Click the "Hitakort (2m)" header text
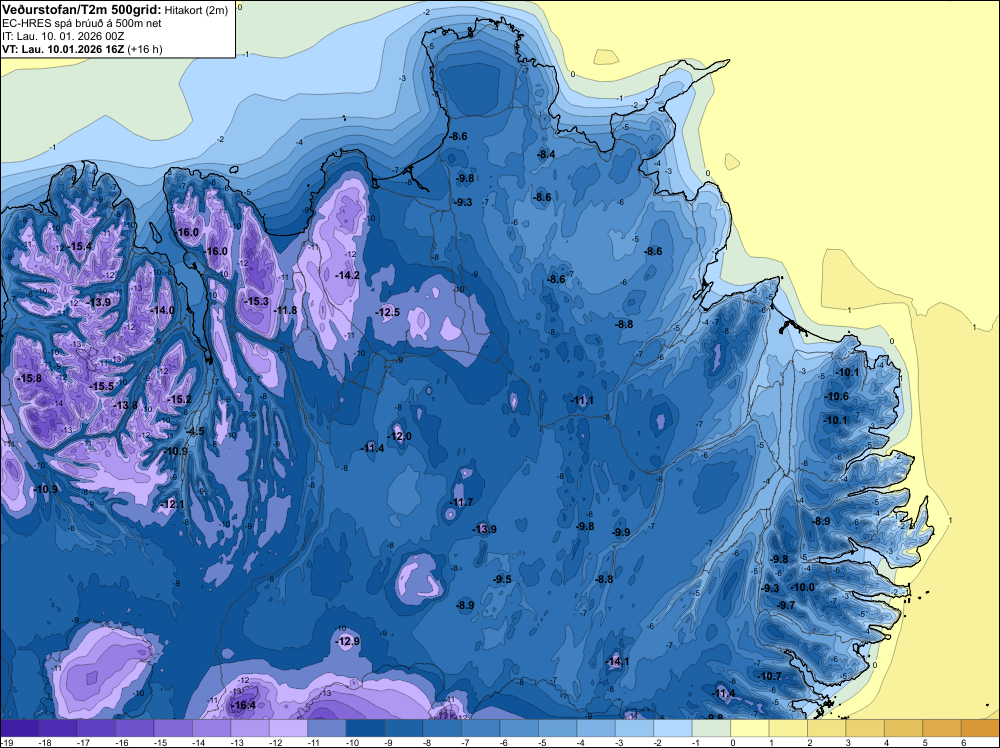 tap(196, 10)
